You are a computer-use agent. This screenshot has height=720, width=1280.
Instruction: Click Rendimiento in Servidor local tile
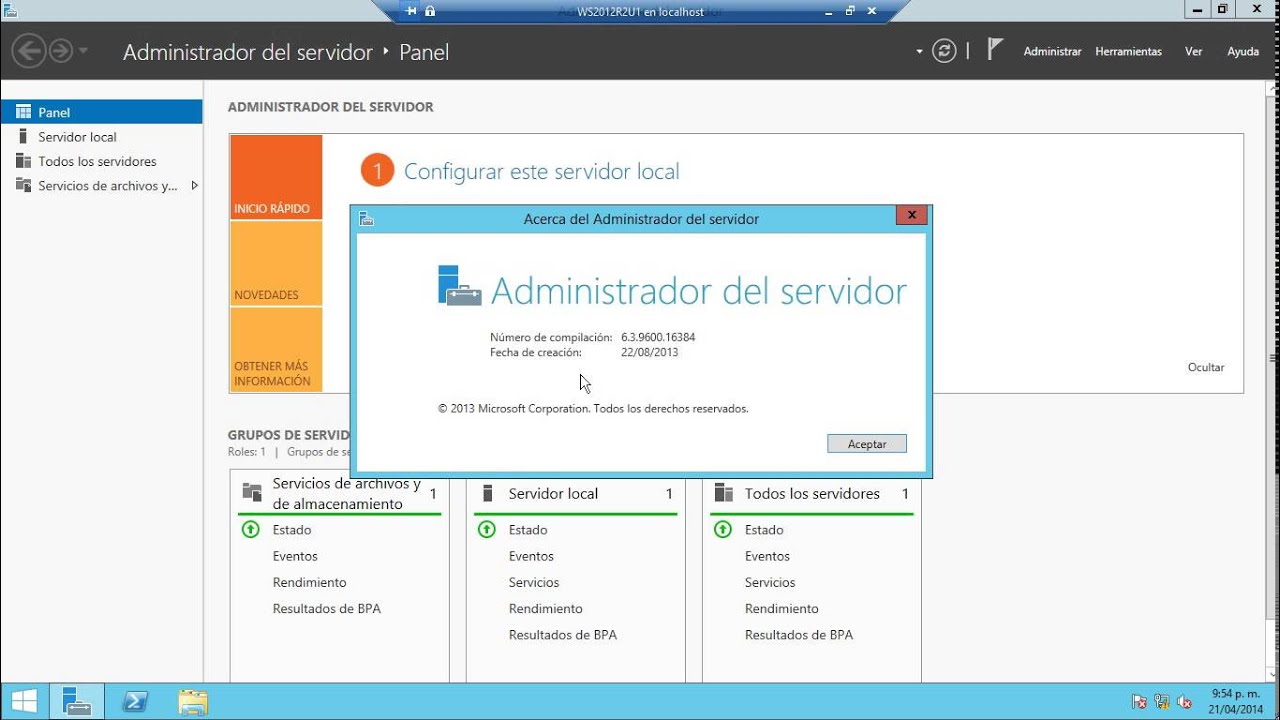coord(546,608)
